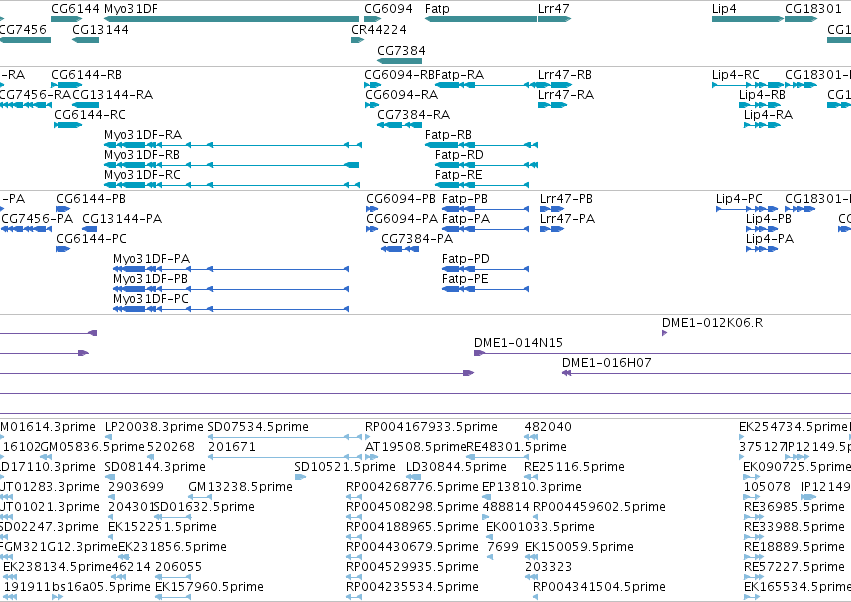Select EST EK001033.5prime
Image resolution: width=851 pixels, height=602 pixels.
(x=489, y=536)
